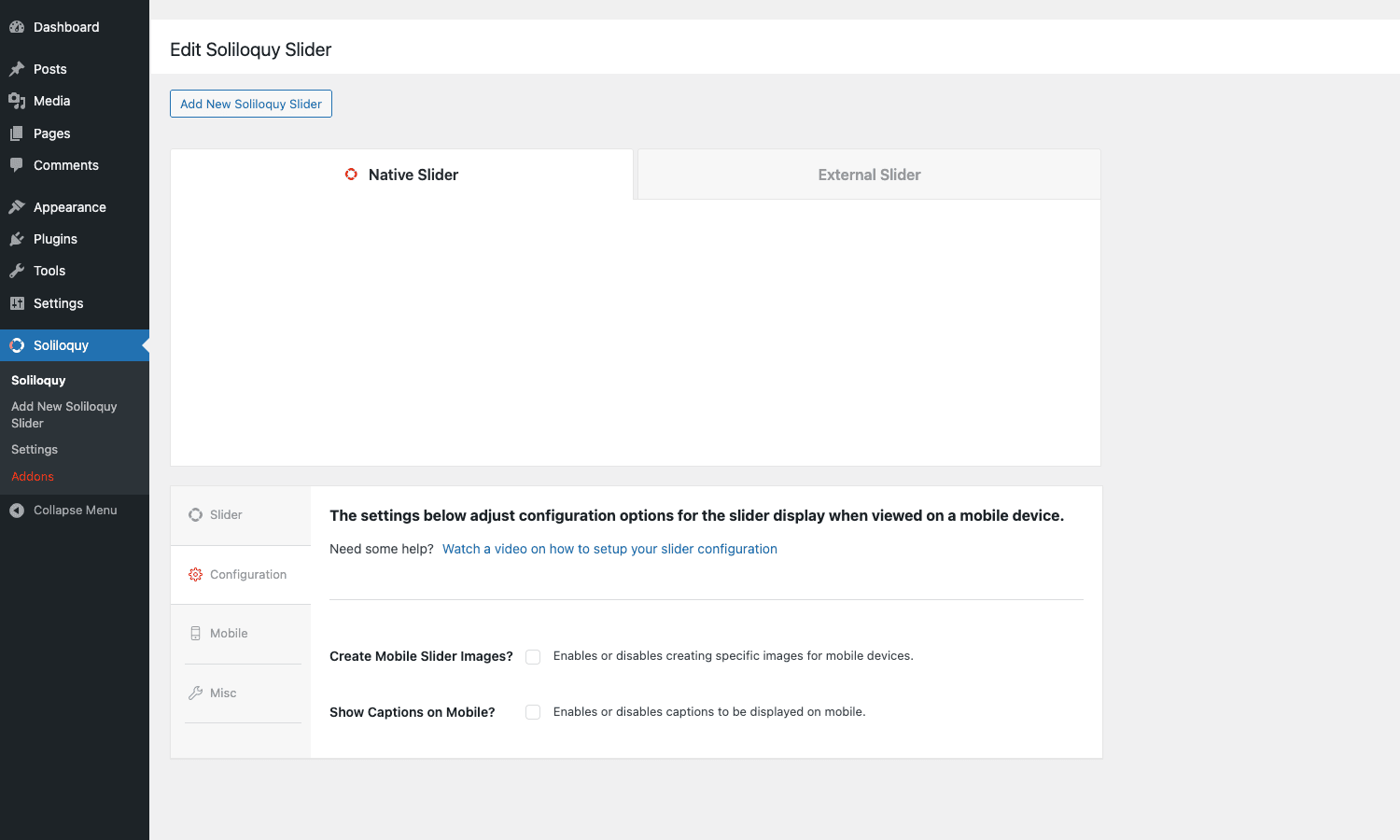Click the Misc wrench tab icon

(195, 693)
